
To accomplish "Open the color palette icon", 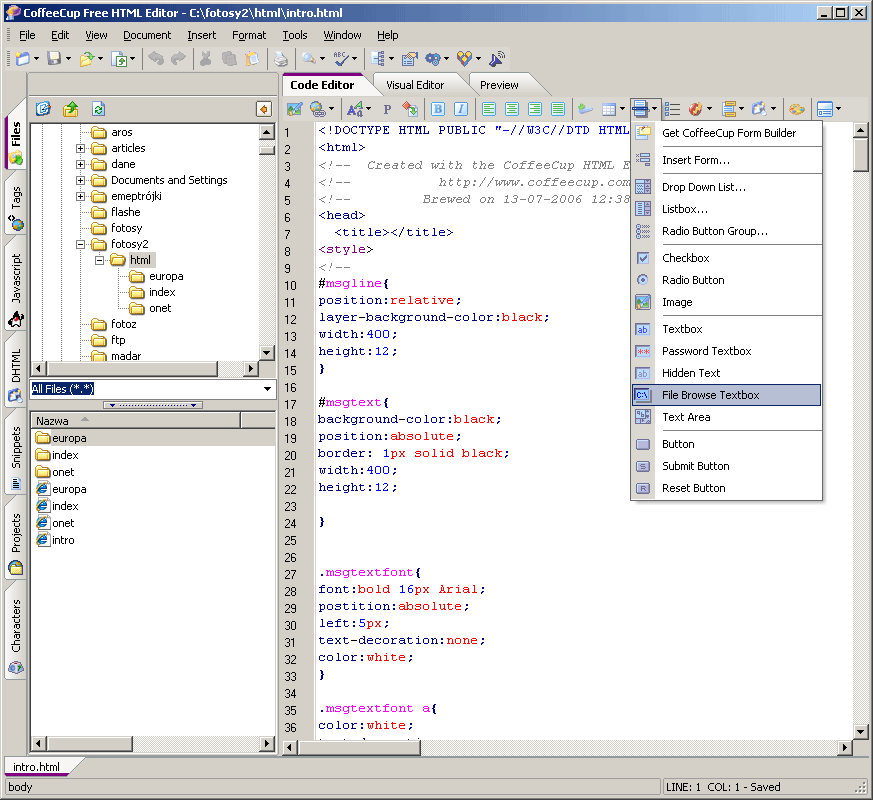I will pos(797,109).
